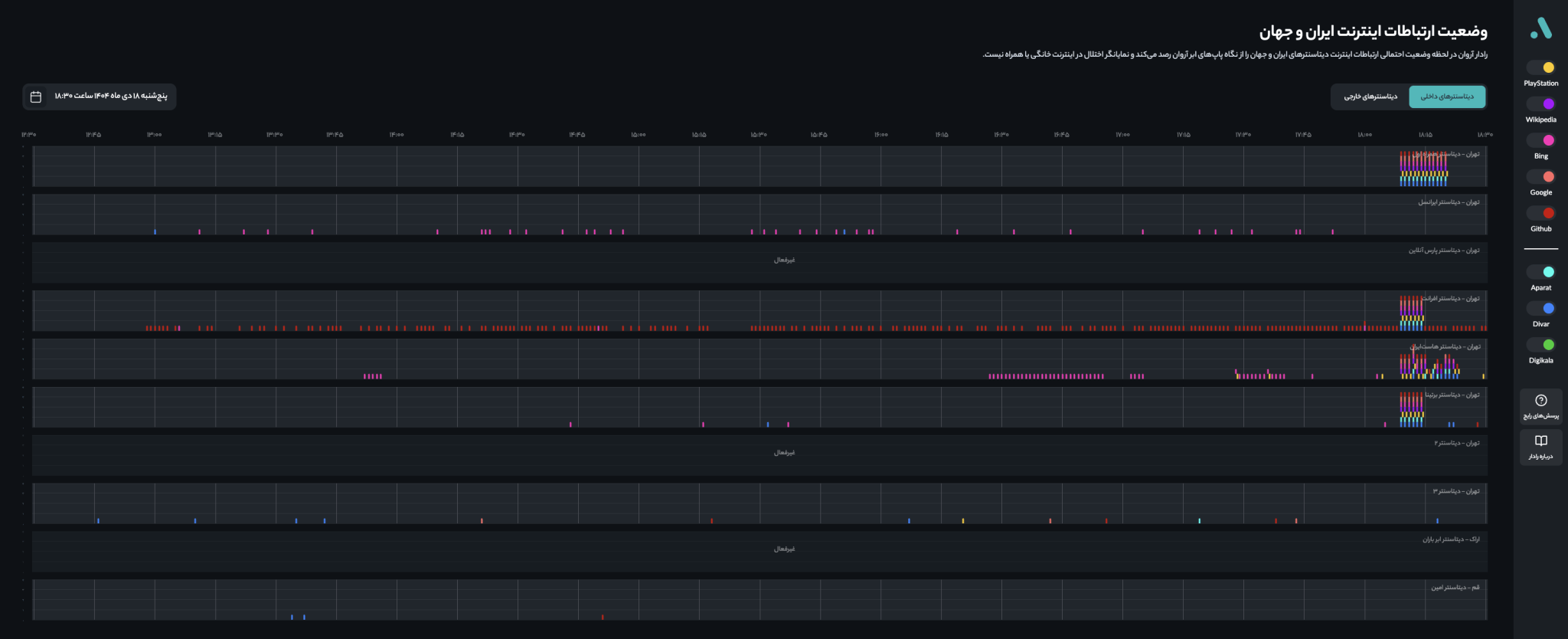Screen dimensions: 1568x639
Task: Toggle Google service visibility
Action: [x=1540, y=176]
